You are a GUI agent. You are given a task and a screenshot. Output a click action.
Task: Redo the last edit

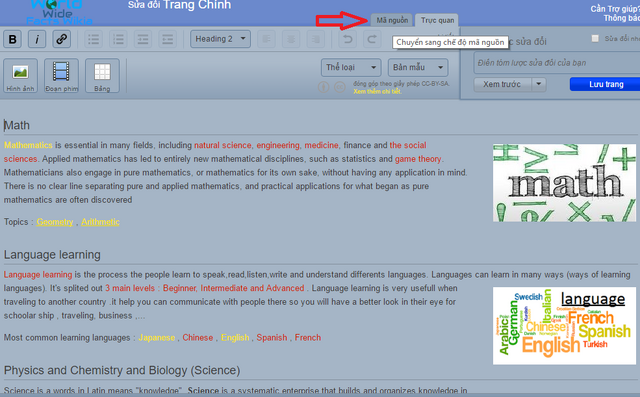pos(372,39)
